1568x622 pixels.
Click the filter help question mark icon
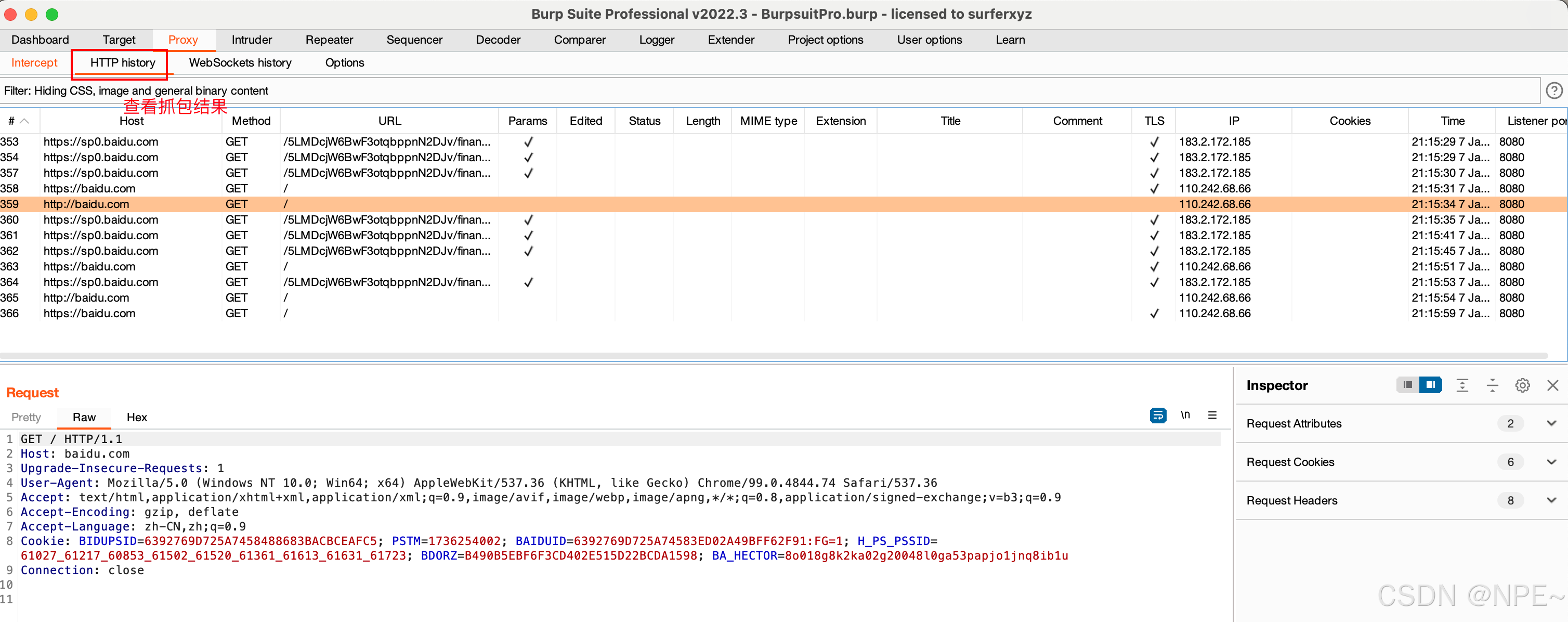point(1553,90)
